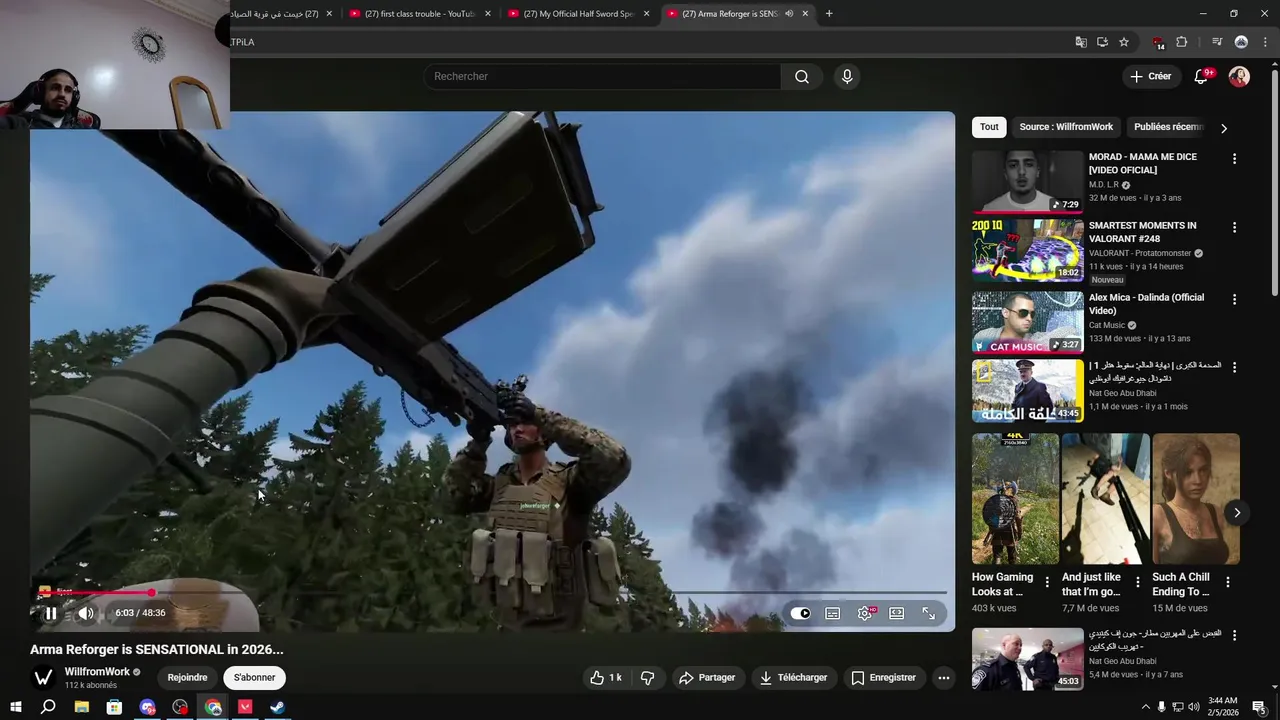The width and height of the screenshot is (1280, 720).
Task: Open Alex Mica - Dalinda video thumbnail
Action: coord(1027,323)
